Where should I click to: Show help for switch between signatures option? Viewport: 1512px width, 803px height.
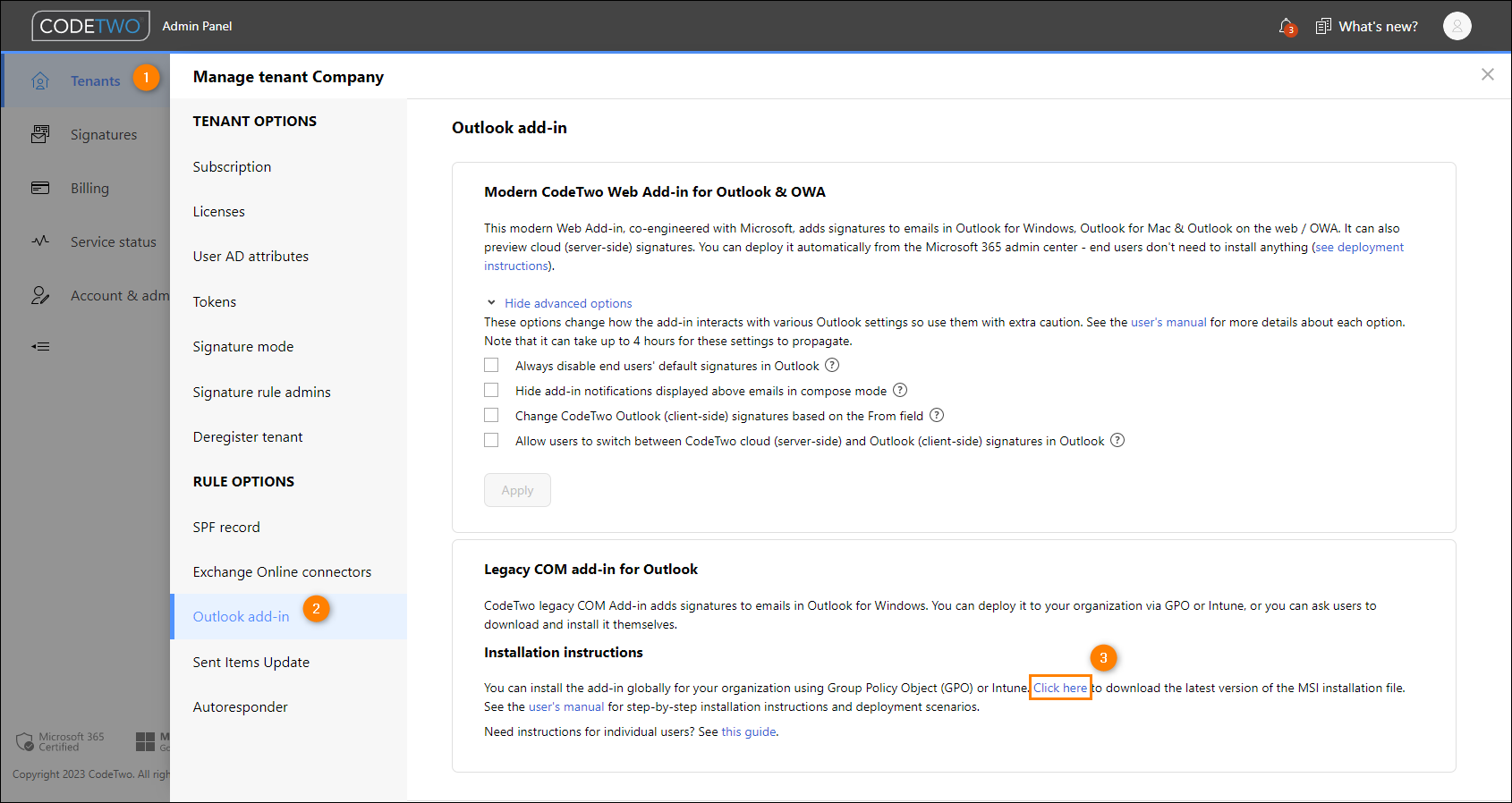tap(1117, 440)
